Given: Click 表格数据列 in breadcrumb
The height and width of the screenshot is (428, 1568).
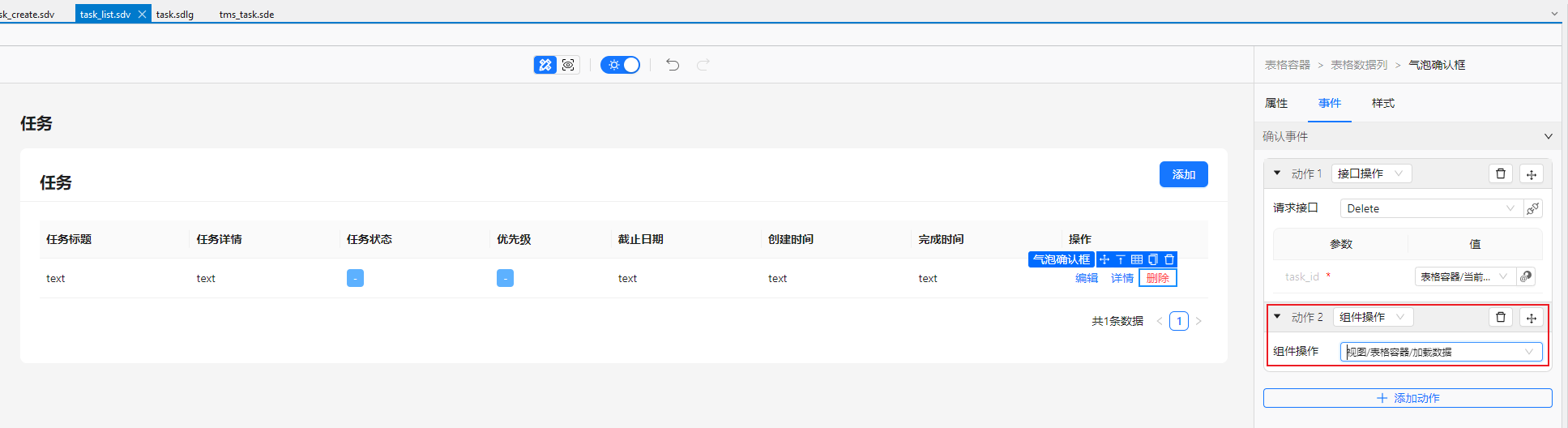Looking at the screenshot, I should click(1359, 65).
